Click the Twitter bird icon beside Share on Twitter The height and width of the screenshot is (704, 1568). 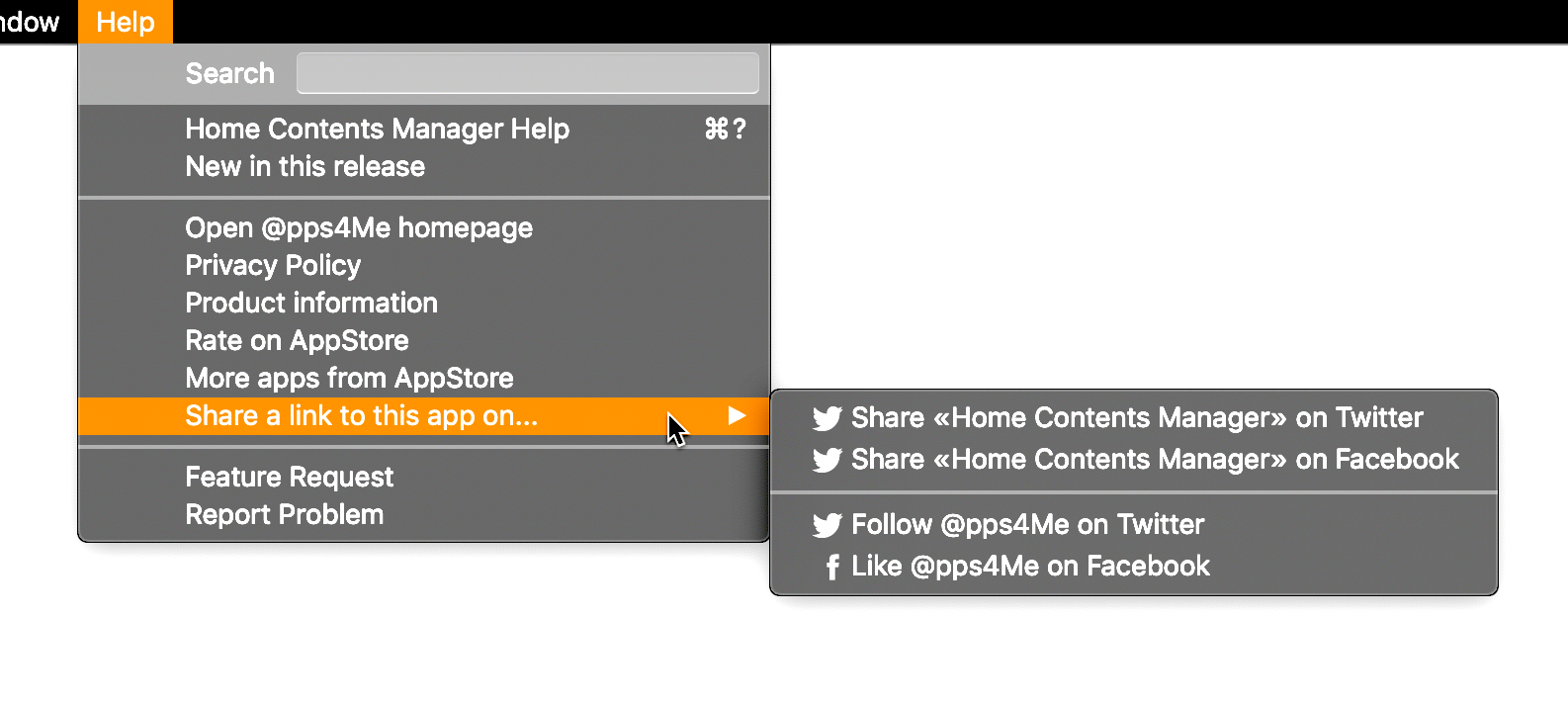click(x=828, y=418)
